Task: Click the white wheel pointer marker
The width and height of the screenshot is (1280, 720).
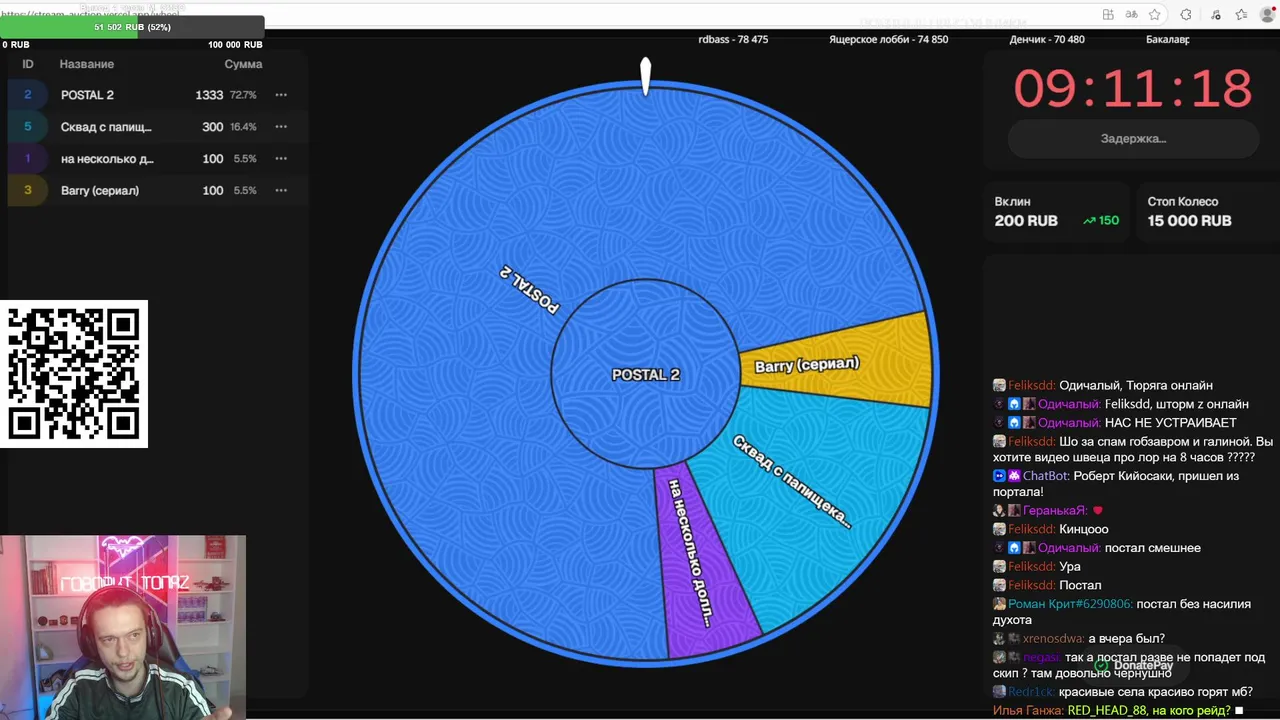Action: pos(645,76)
